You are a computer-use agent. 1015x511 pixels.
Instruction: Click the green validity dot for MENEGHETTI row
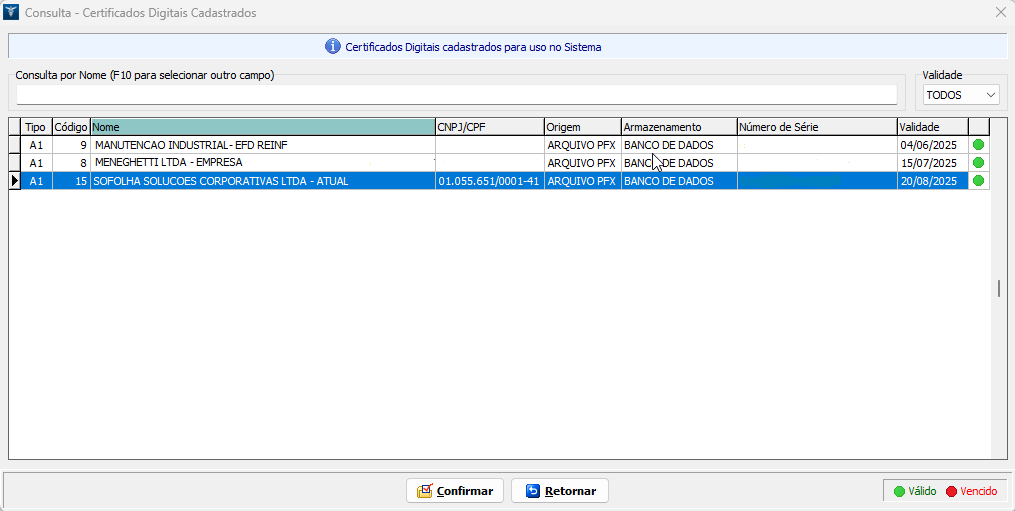pos(978,163)
